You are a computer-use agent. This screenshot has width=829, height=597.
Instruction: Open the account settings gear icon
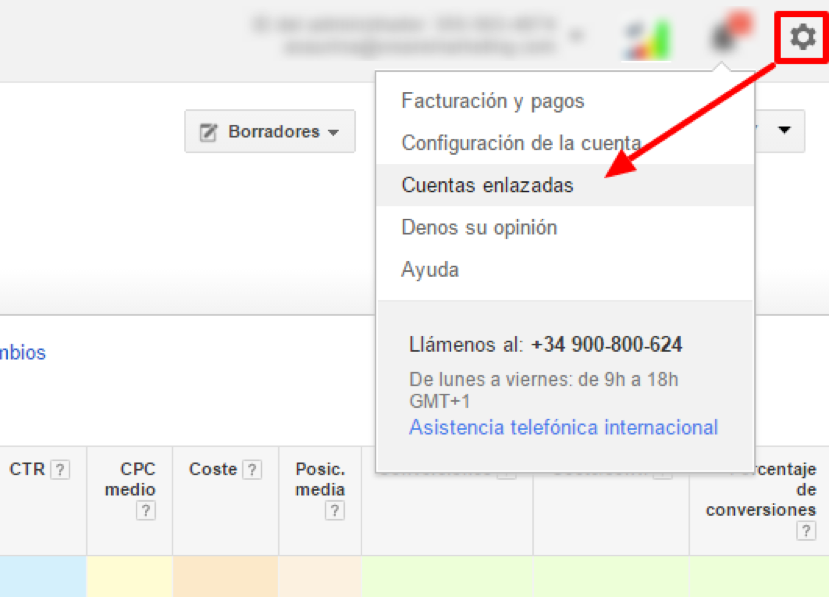click(x=800, y=38)
